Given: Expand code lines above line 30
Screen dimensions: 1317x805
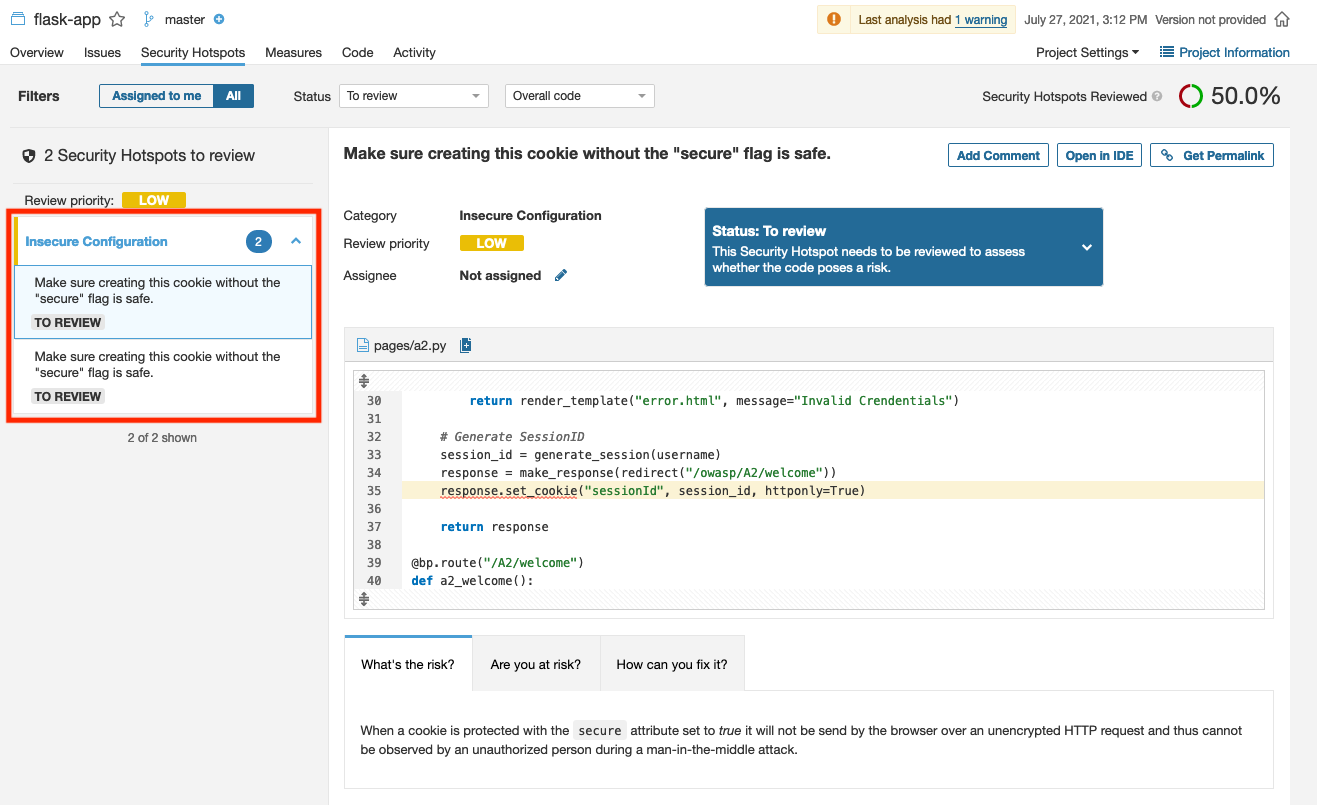Looking at the screenshot, I should point(364,381).
